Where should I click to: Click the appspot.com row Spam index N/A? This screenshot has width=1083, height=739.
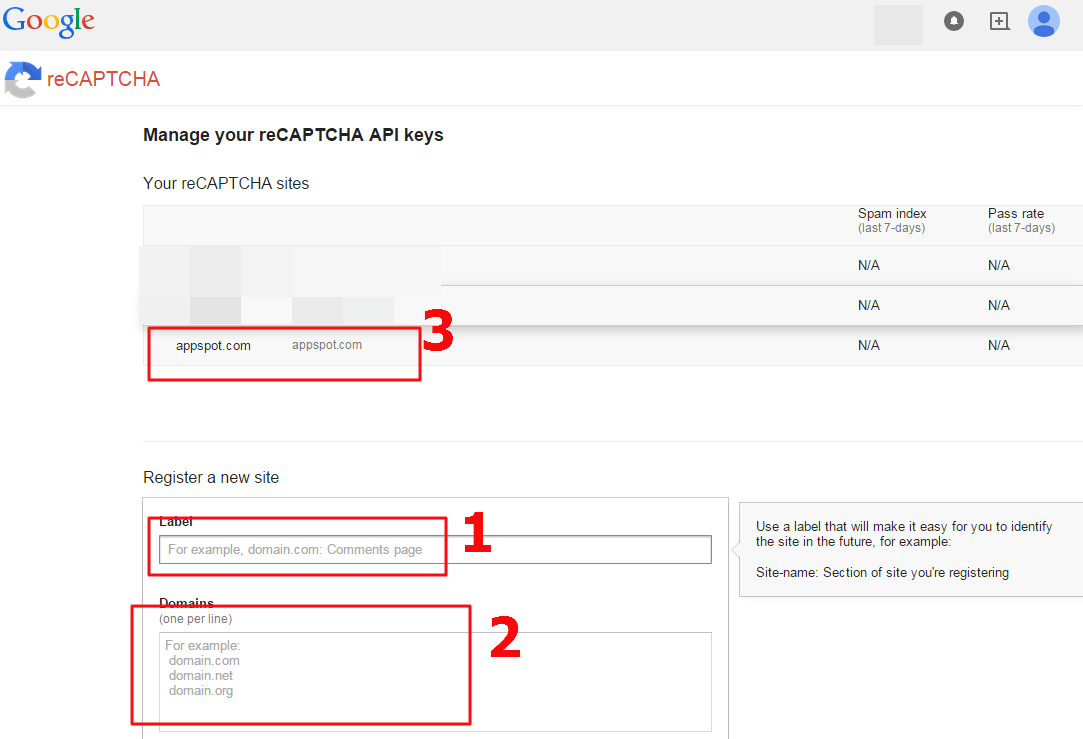coord(869,345)
